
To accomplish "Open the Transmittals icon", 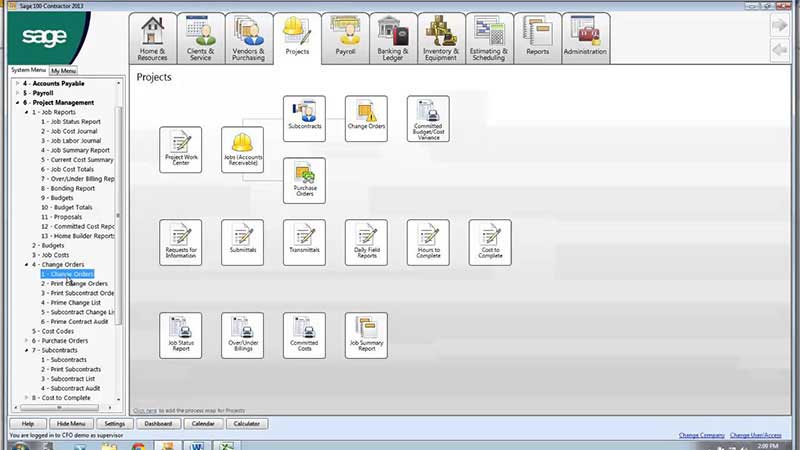I will click(305, 243).
